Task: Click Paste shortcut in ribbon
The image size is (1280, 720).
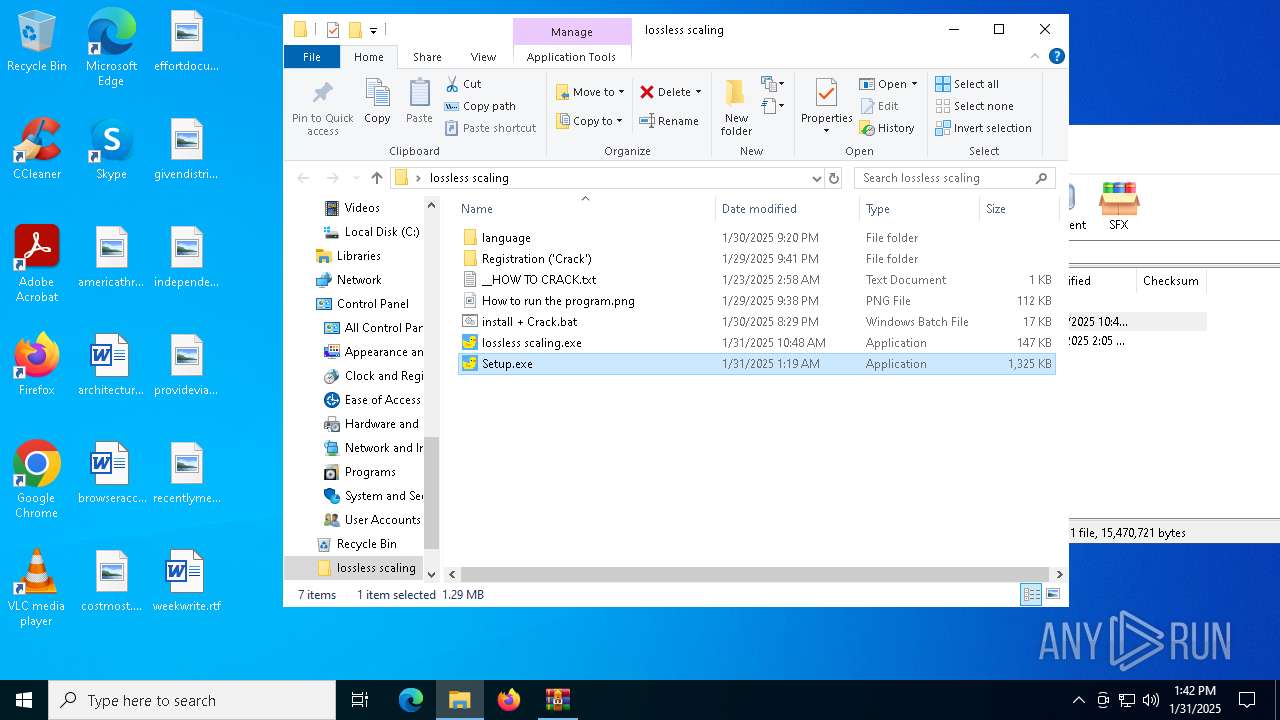Action: click(x=491, y=128)
